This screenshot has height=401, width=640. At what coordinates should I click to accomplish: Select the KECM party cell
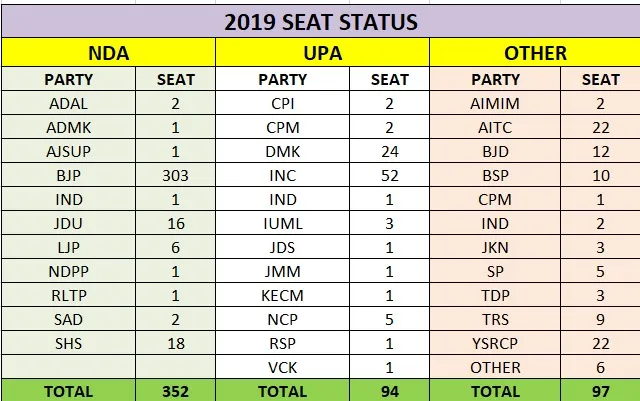point(283,296)
